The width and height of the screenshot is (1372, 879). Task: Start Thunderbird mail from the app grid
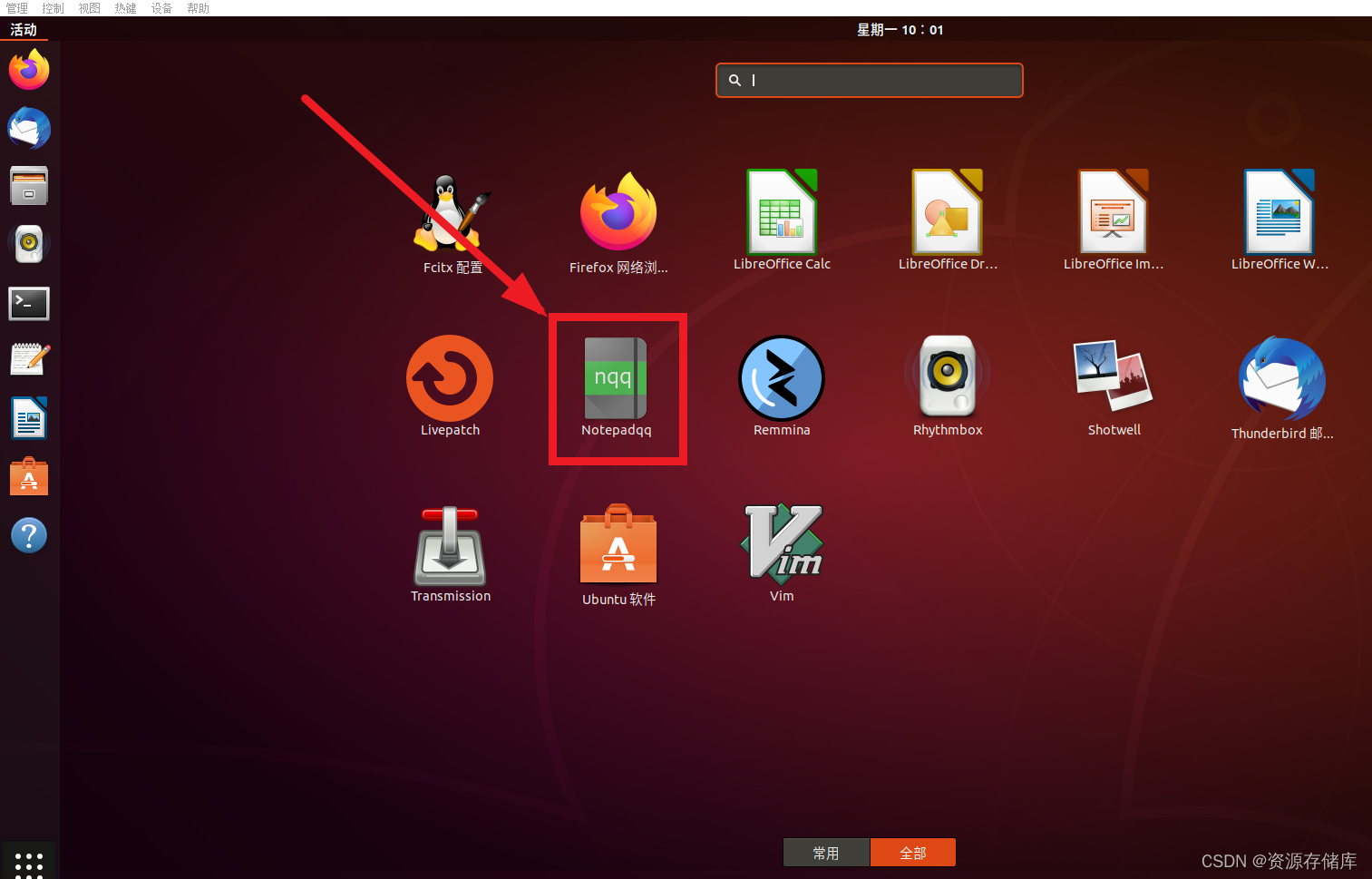[x=1281, y=379]
